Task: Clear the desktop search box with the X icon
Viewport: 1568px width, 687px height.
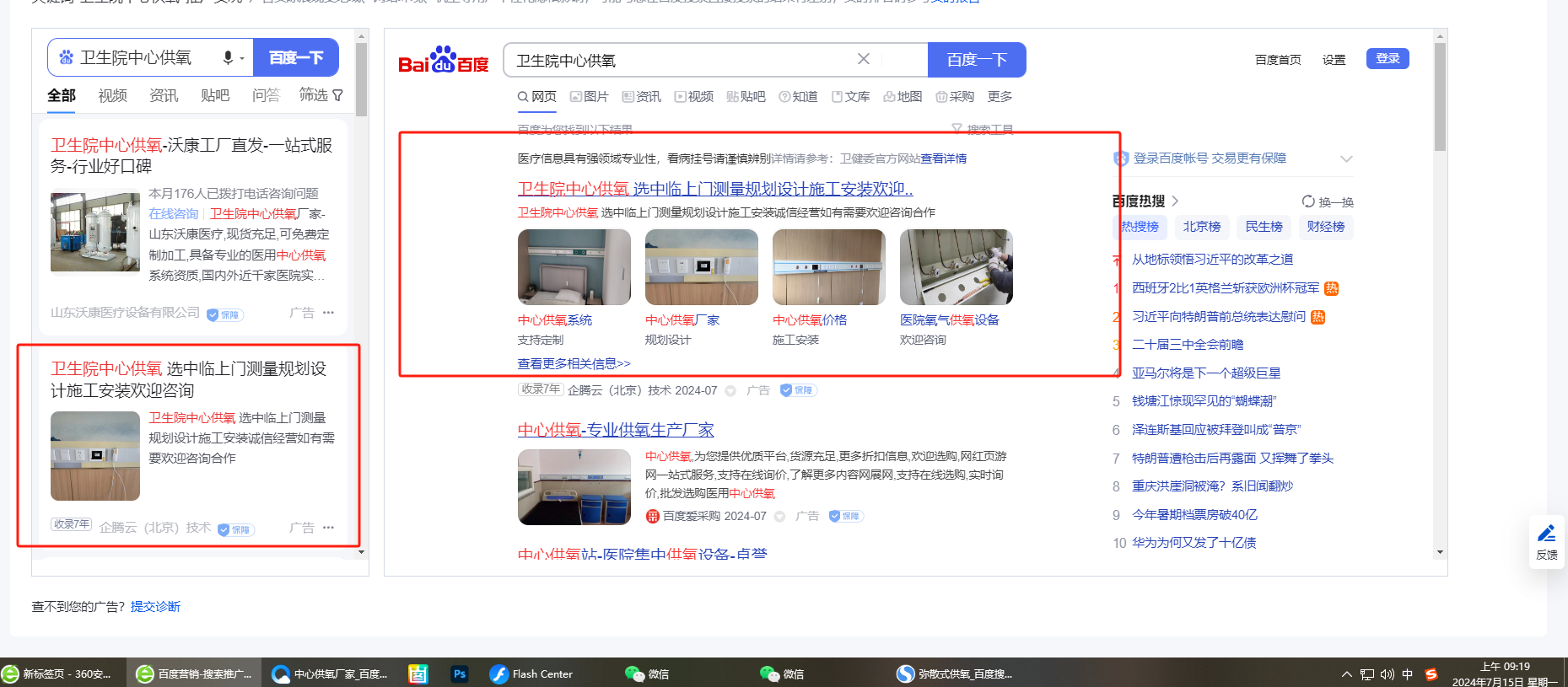Action: pos(864,59)
